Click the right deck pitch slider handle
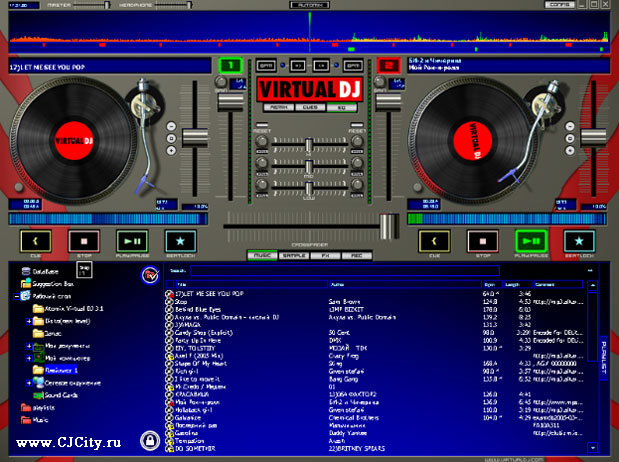619x462 pixels. click(x=593, y=138)
